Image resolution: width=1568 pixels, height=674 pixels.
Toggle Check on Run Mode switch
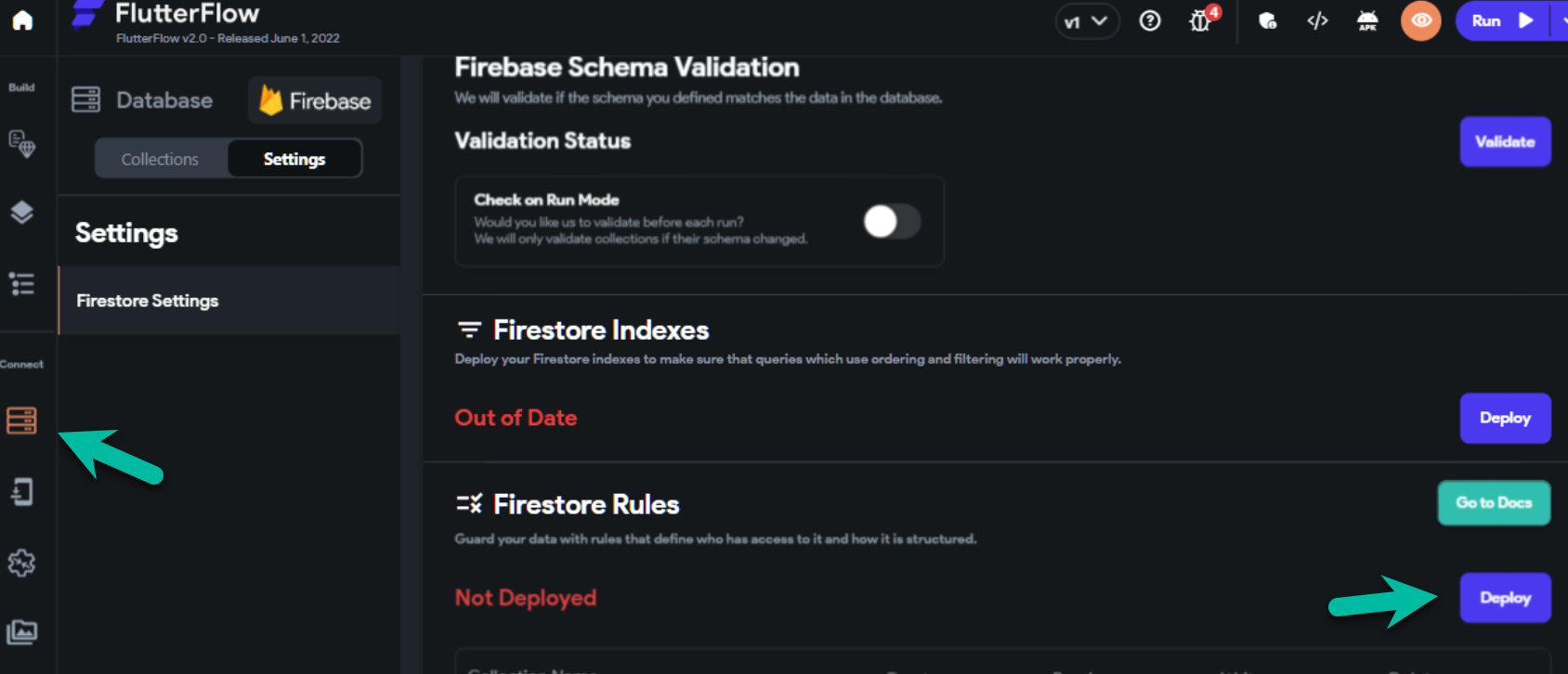[x=892, y=221]
